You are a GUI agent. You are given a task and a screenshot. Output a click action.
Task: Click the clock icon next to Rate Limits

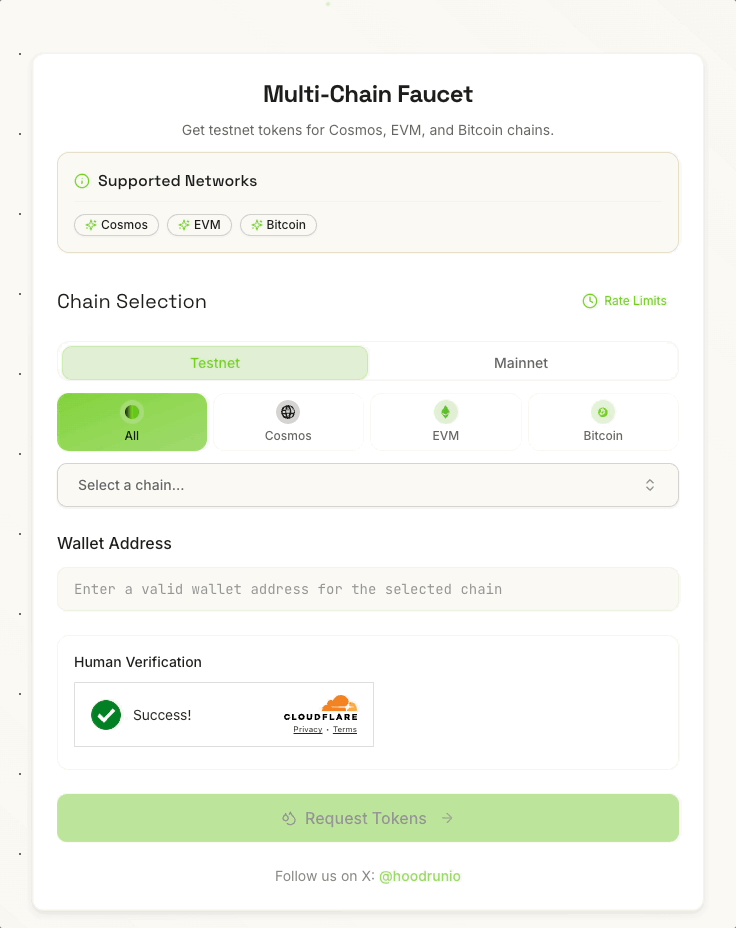point(589,300)
